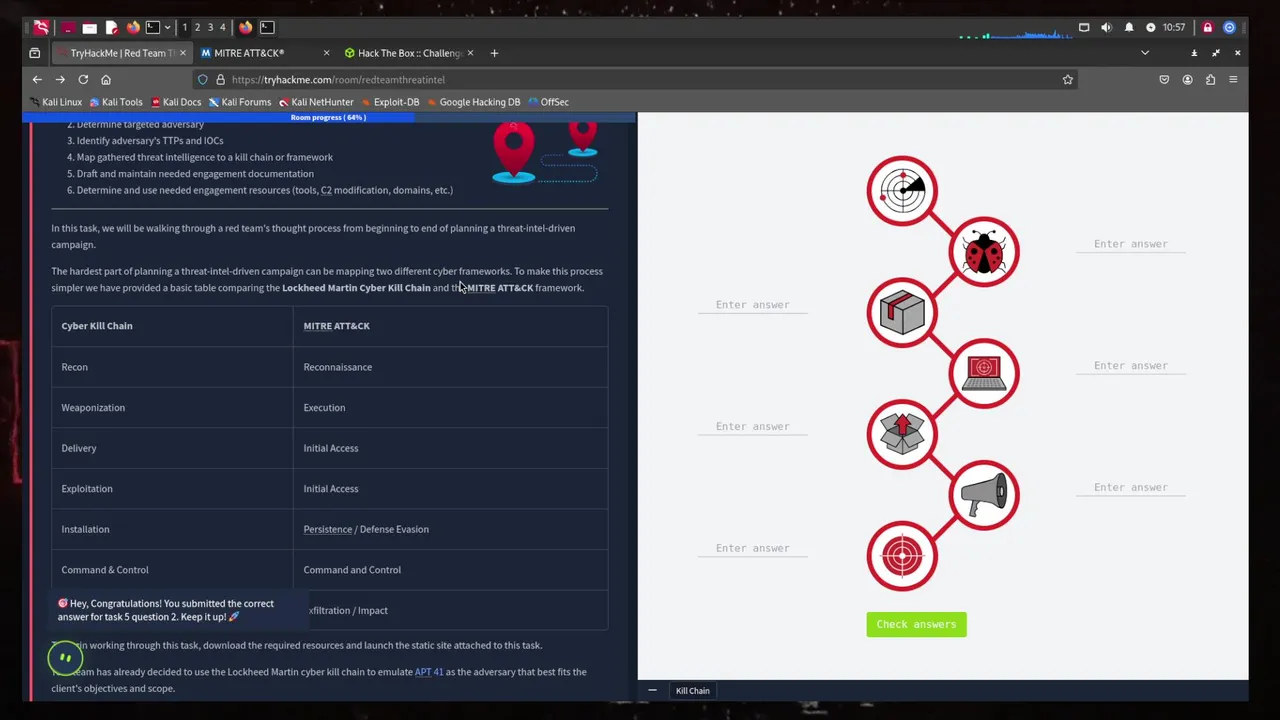The image size is (1280, 720).
Task: Click the red lock screen icon
Action: tap(1207, 27)
